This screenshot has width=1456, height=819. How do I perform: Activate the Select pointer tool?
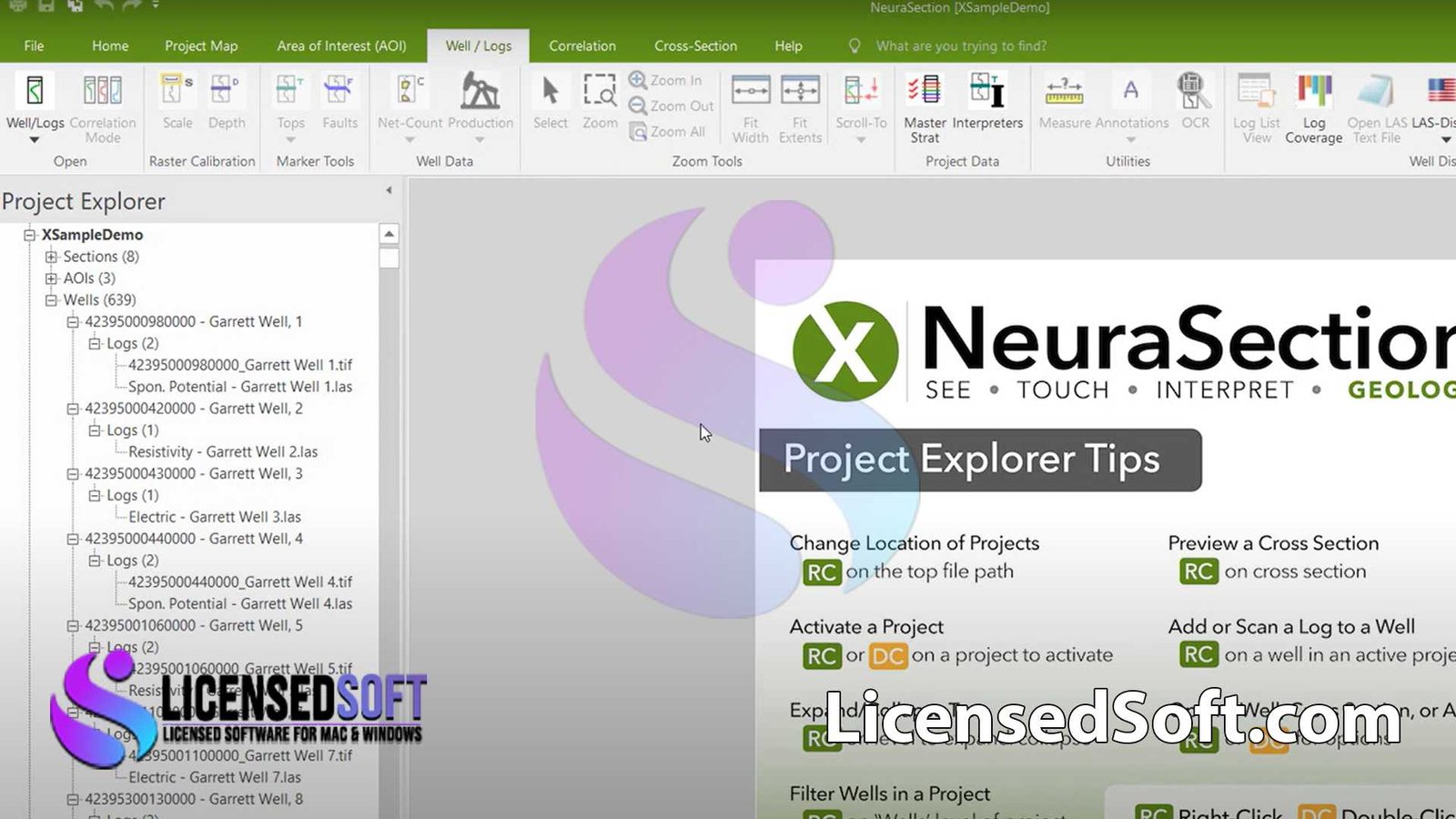coord(551,102)
